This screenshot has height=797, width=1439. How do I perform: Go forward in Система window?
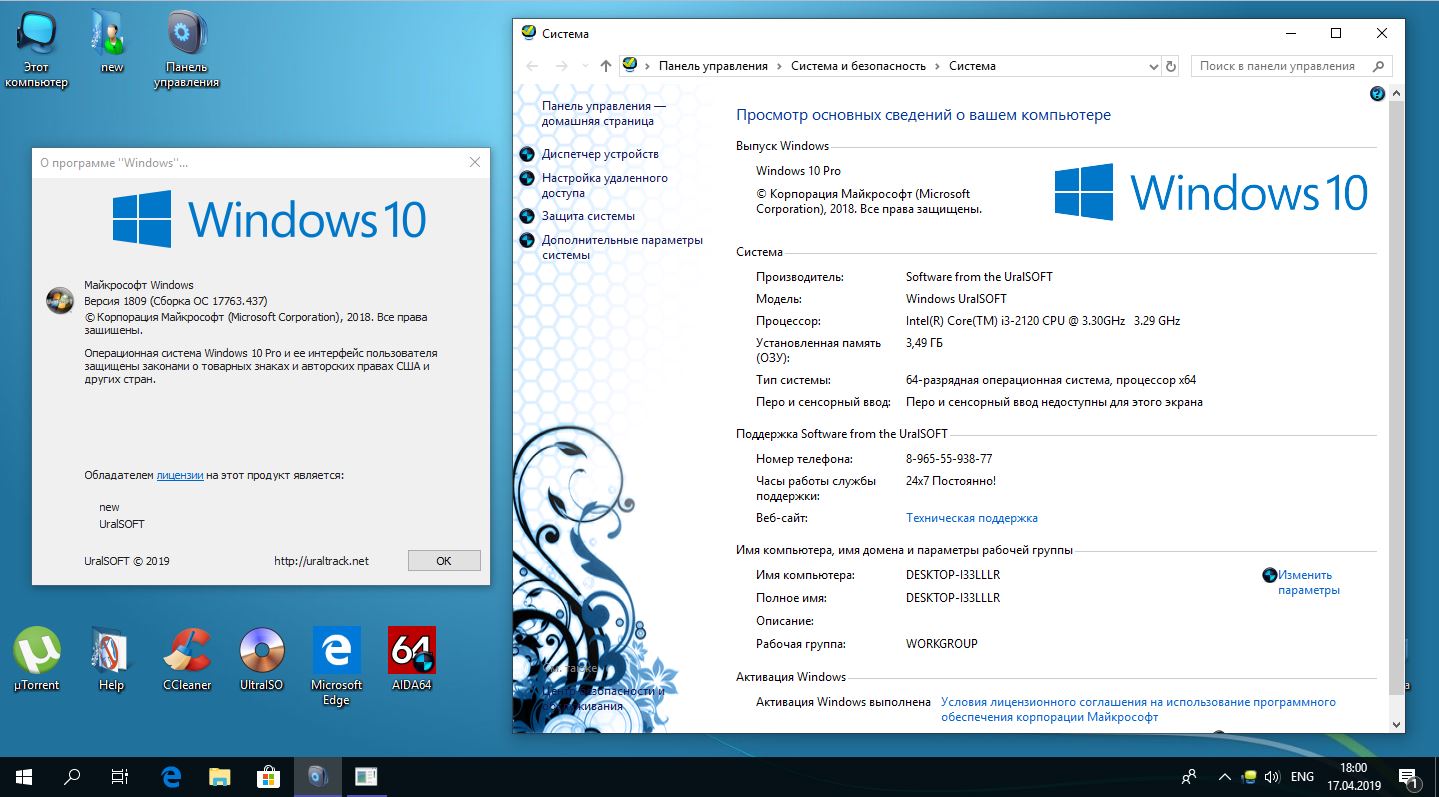562,66
